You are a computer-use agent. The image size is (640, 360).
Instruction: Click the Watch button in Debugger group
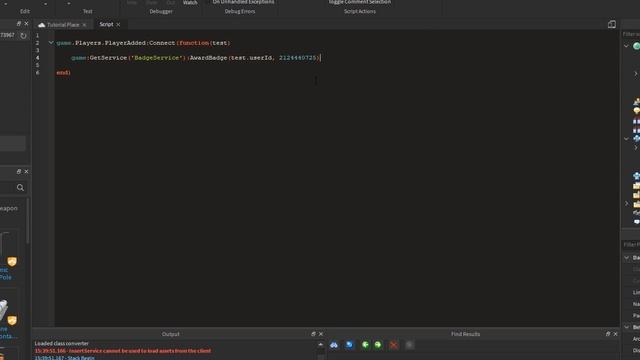point(190,2)
